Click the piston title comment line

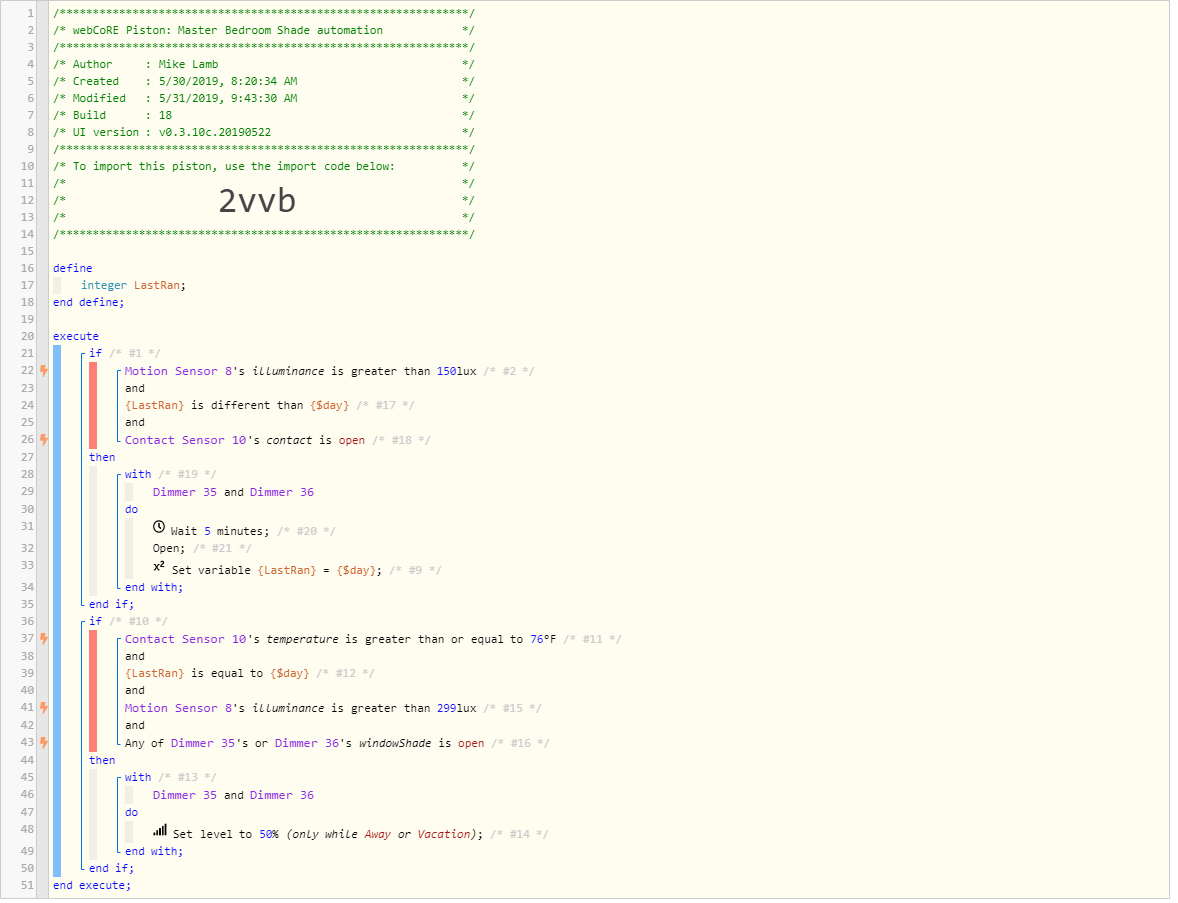click(264, 31)
